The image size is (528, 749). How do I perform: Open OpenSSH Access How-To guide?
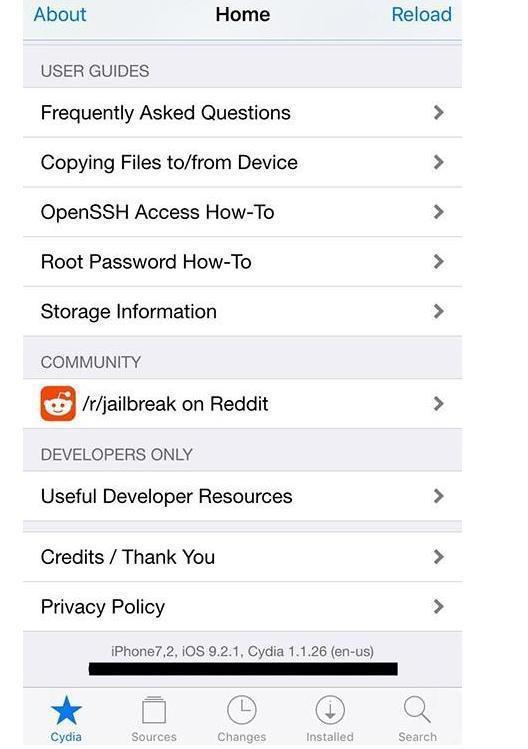[242, 212]
